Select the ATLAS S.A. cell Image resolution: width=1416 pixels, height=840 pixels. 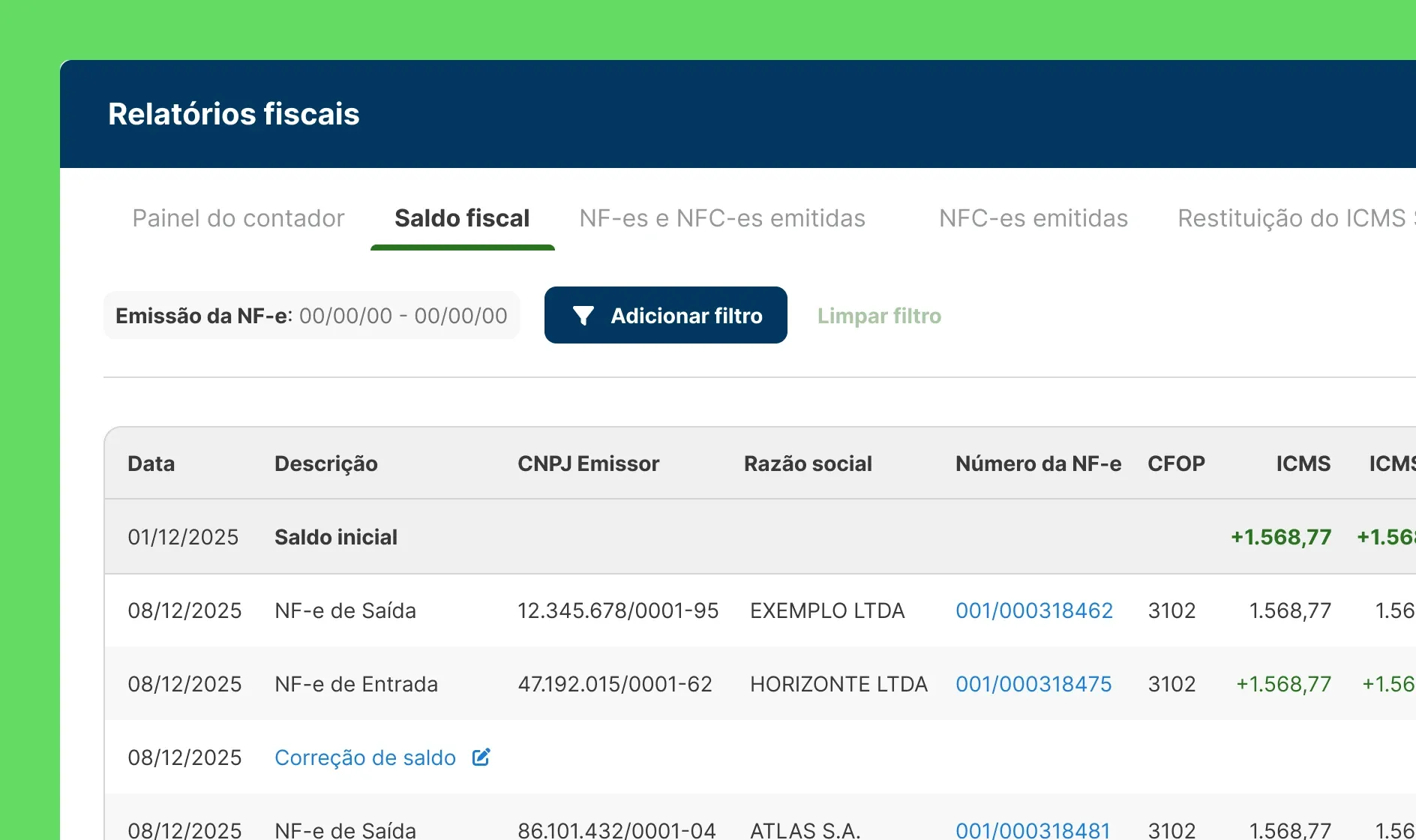pyautogui.click(x=805, y=829)
